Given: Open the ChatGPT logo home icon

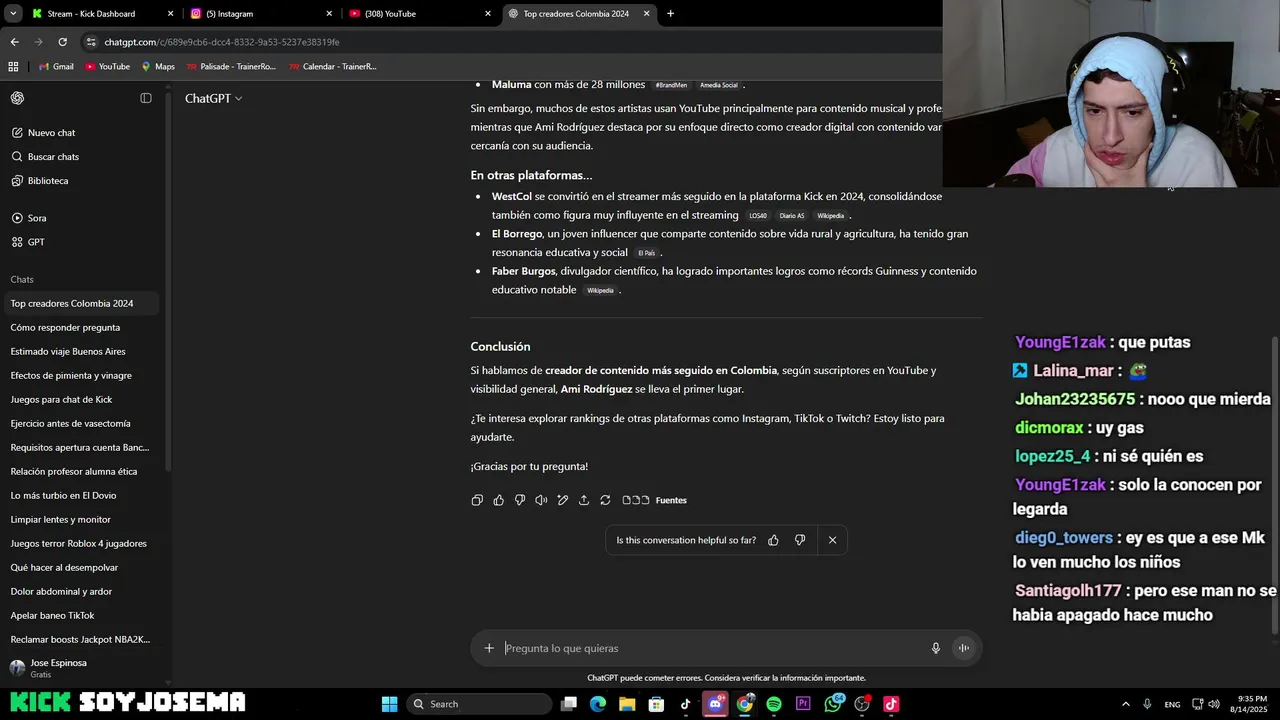Looking at the screenshot, I should coord(18,98).
